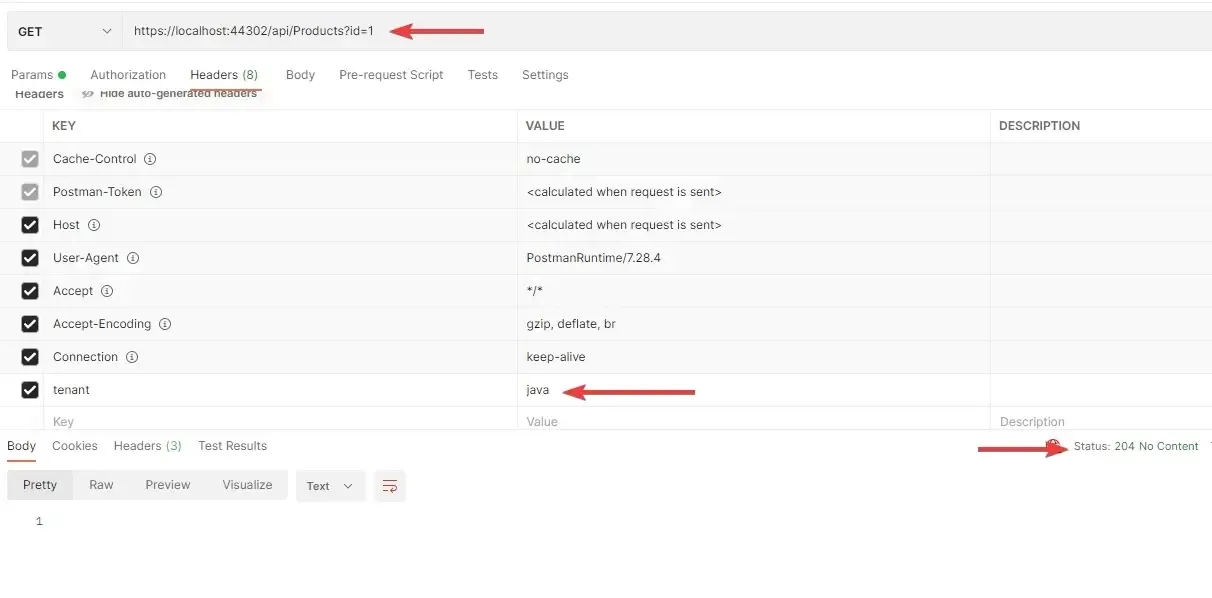Open the GET request method dropdown
Screen dimensions: 1212x598
[x=64, y=31]
